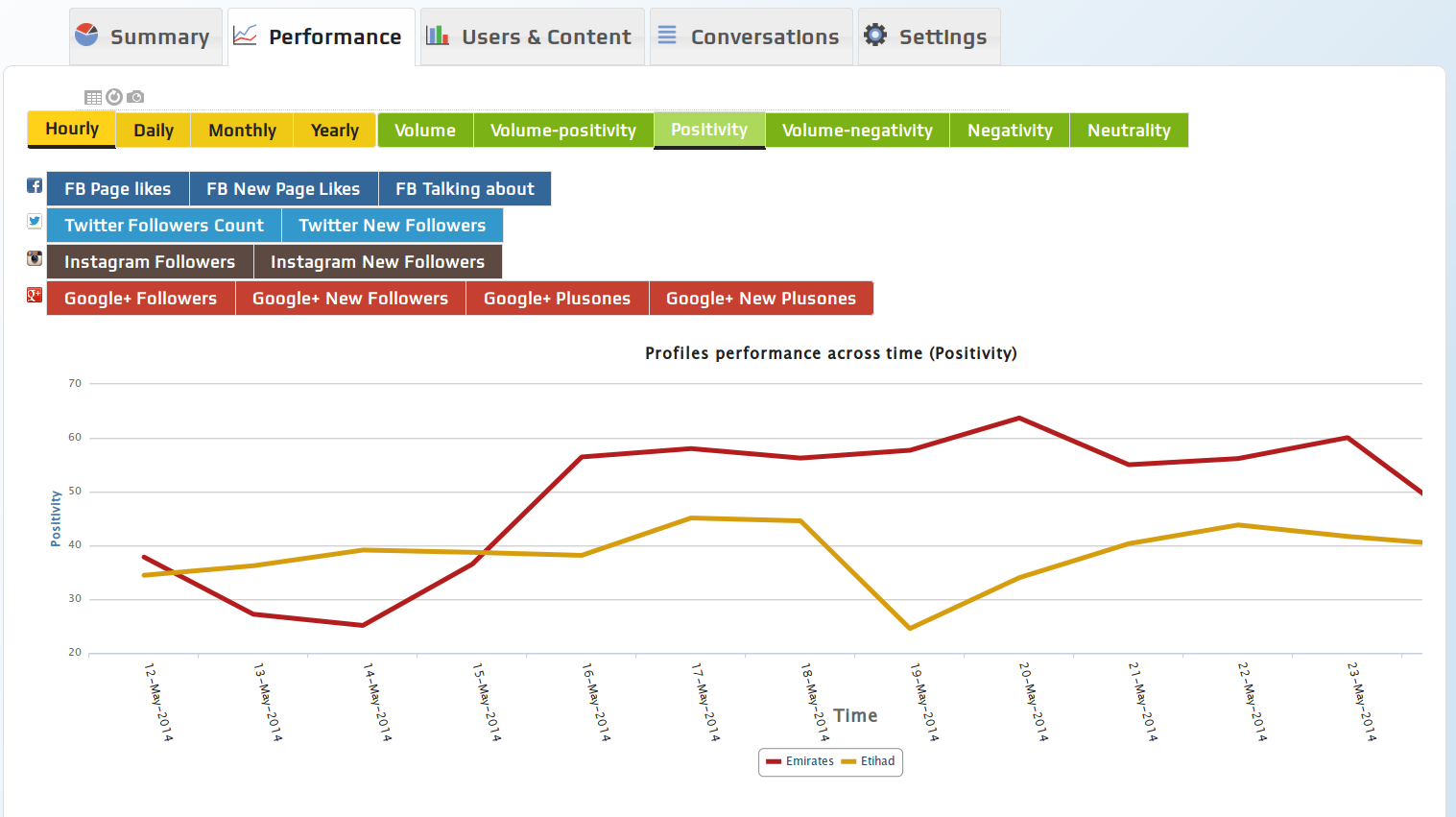Click the Twitter bird icon
Viewport: 1456px width, 817px height.
click(x=35, y=221)
